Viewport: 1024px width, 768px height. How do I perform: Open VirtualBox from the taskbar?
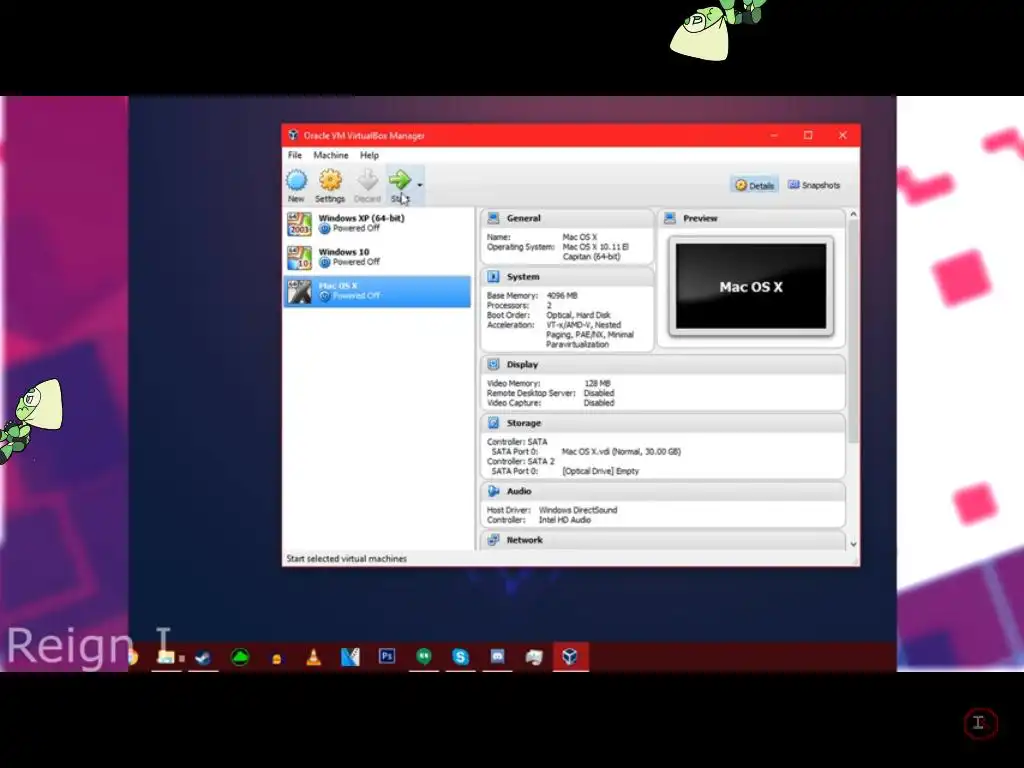(x=570, y=656)
